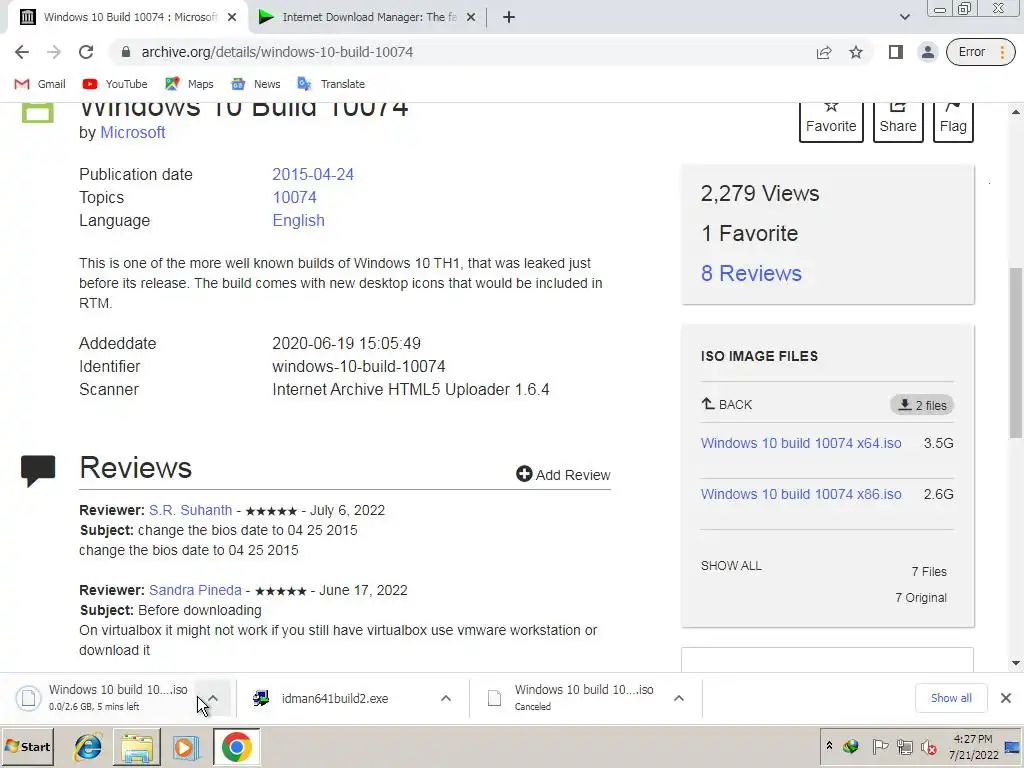
Task: Open the Translate bookmark
Action: click(331, 84)
